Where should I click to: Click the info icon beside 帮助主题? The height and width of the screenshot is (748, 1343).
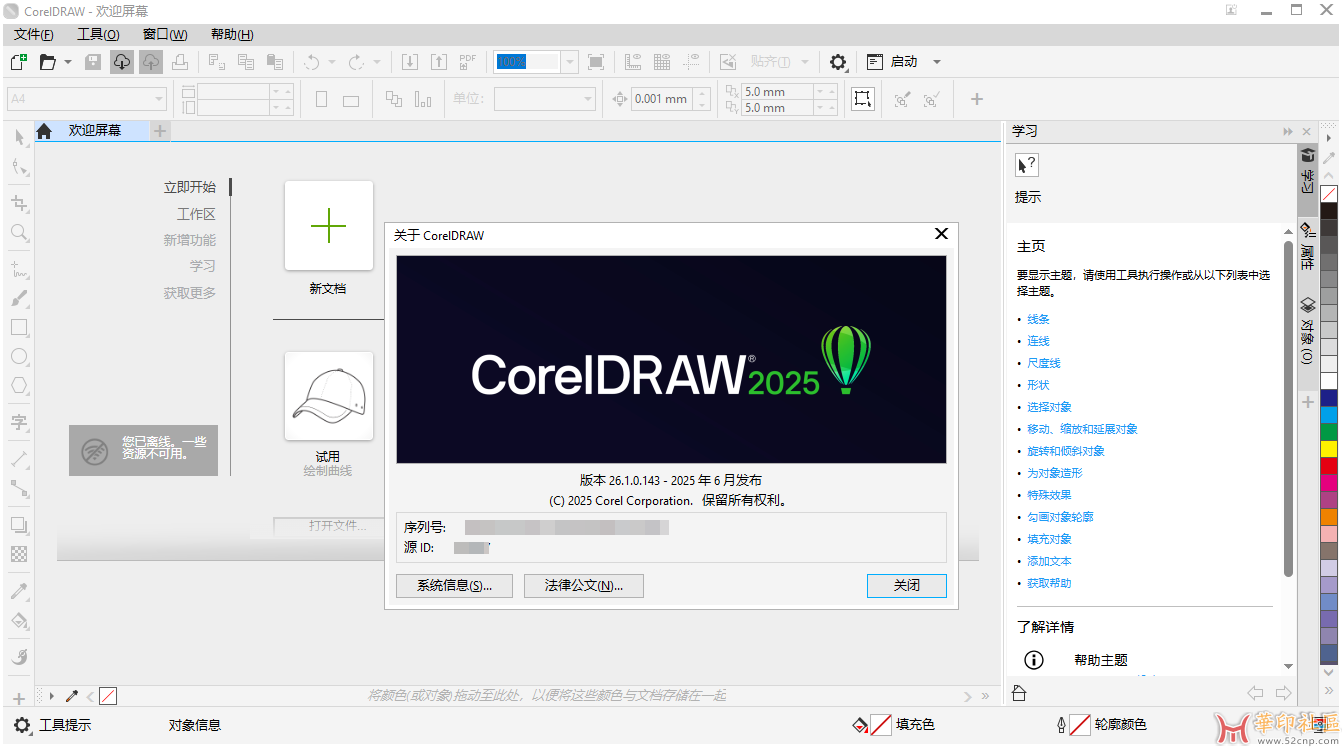tap(1034, 660)
